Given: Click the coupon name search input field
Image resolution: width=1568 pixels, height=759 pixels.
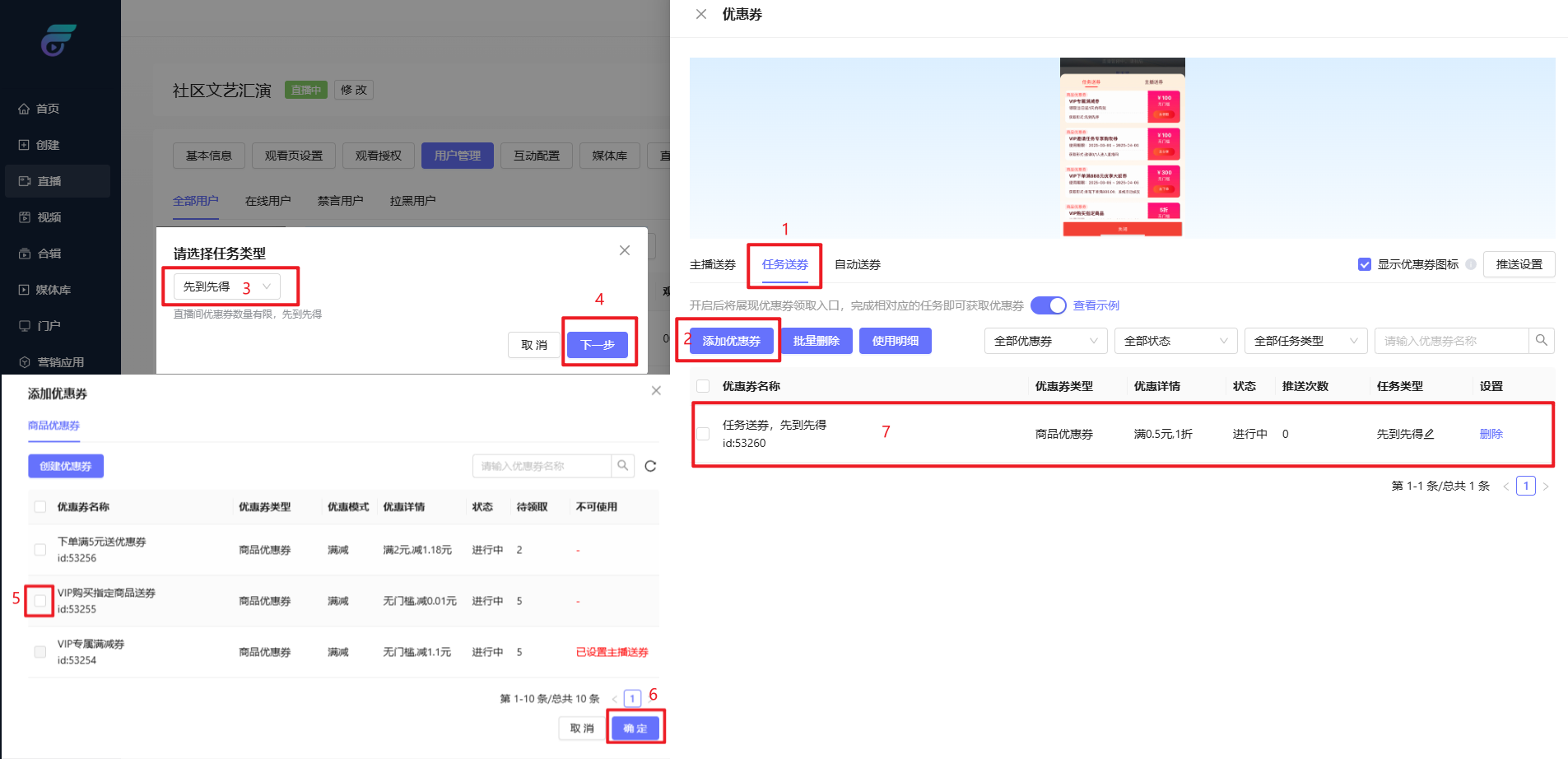Looking at the screenshot, I should click(x=1452, y=341).
